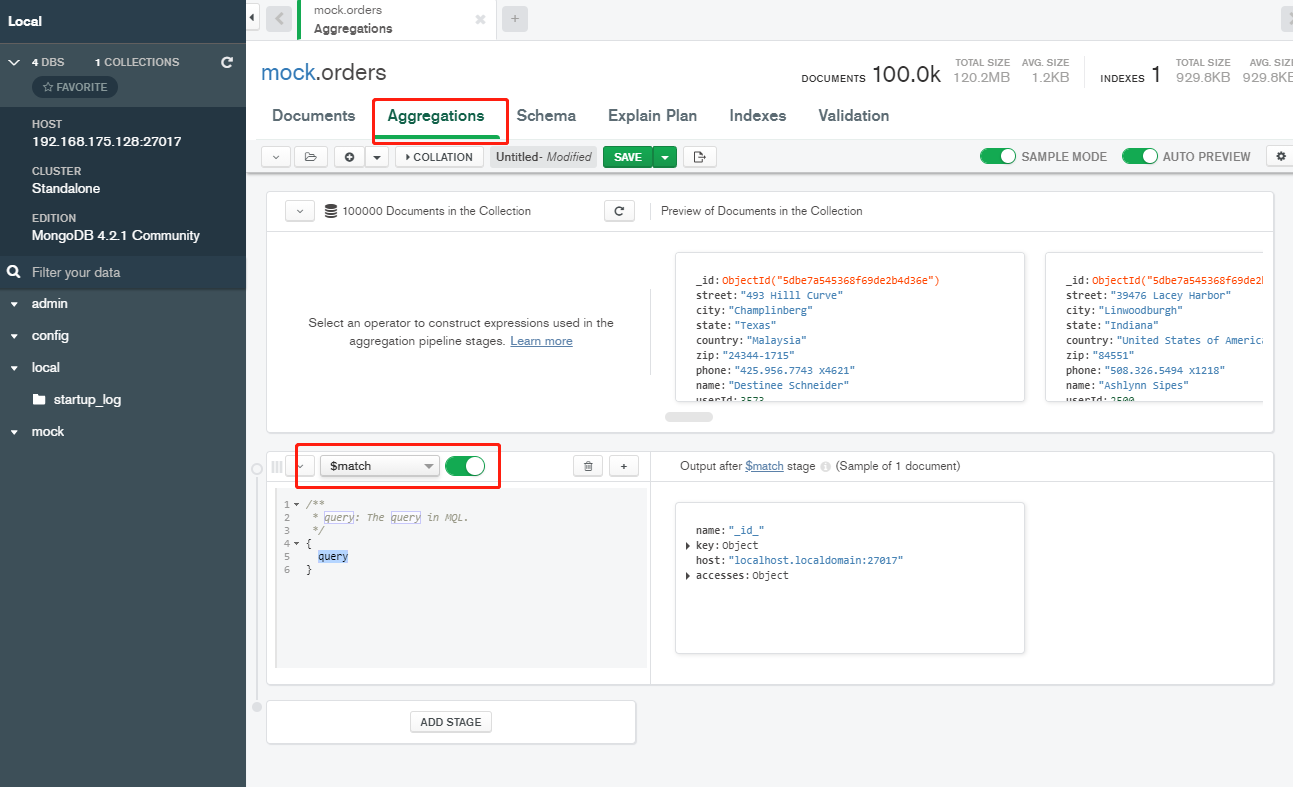
Task: Open a new tab with plus button
Action: 515,19
